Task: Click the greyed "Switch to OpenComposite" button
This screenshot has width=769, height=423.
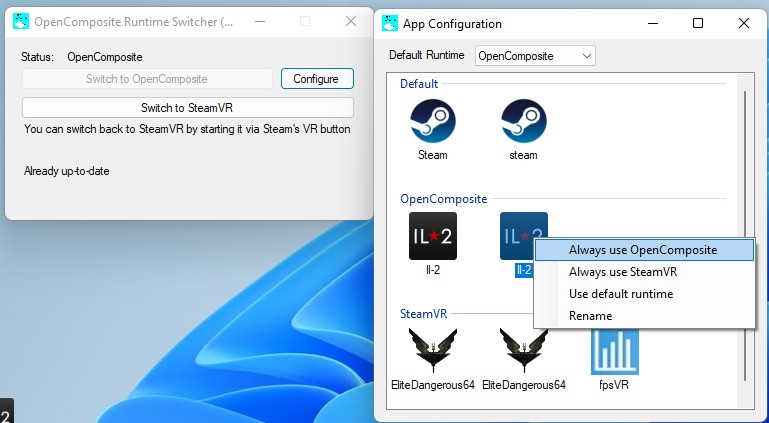Action: tap(147, 79)
